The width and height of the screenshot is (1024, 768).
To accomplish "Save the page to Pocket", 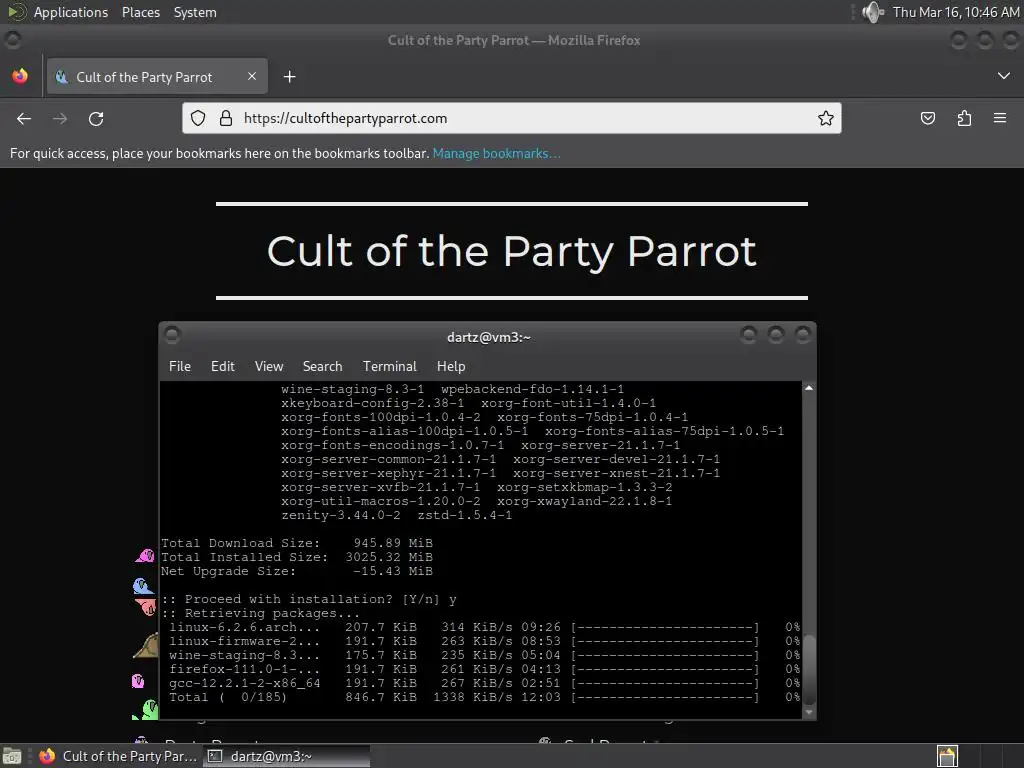I will click(x=927, y=118).
